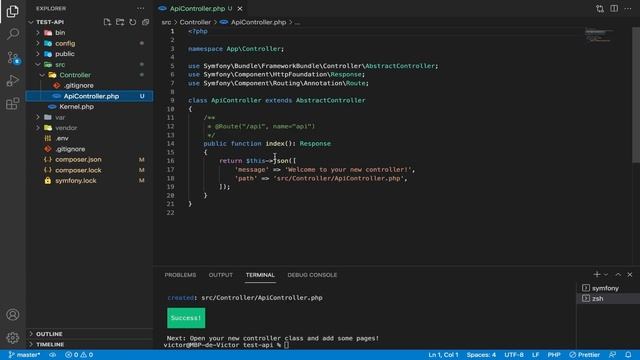Image resolution: width=640 pixels, height=360 pixels.
Task: Click the New Folder icon in TEST-API
Action: tap(120, 22)
